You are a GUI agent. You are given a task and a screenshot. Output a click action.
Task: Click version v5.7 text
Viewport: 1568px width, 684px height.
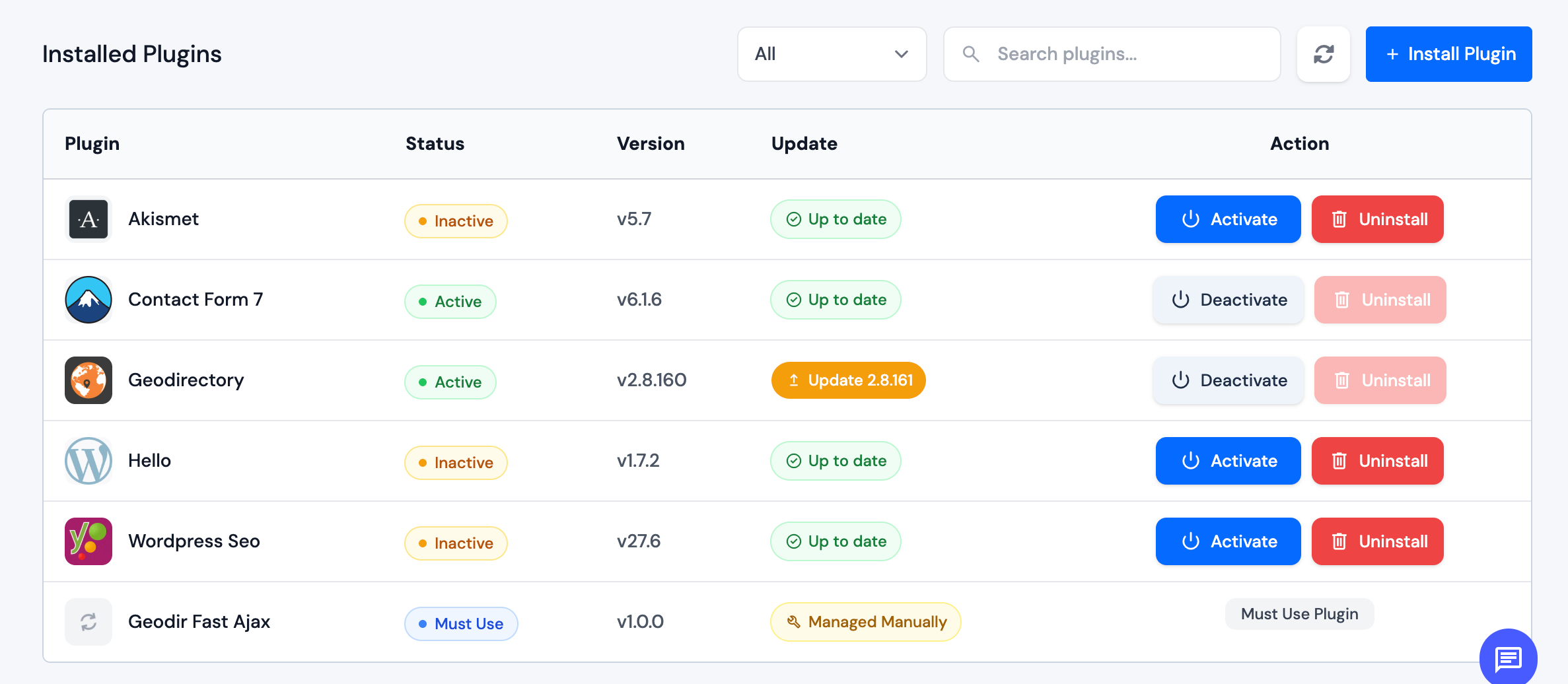click(634, 219)
